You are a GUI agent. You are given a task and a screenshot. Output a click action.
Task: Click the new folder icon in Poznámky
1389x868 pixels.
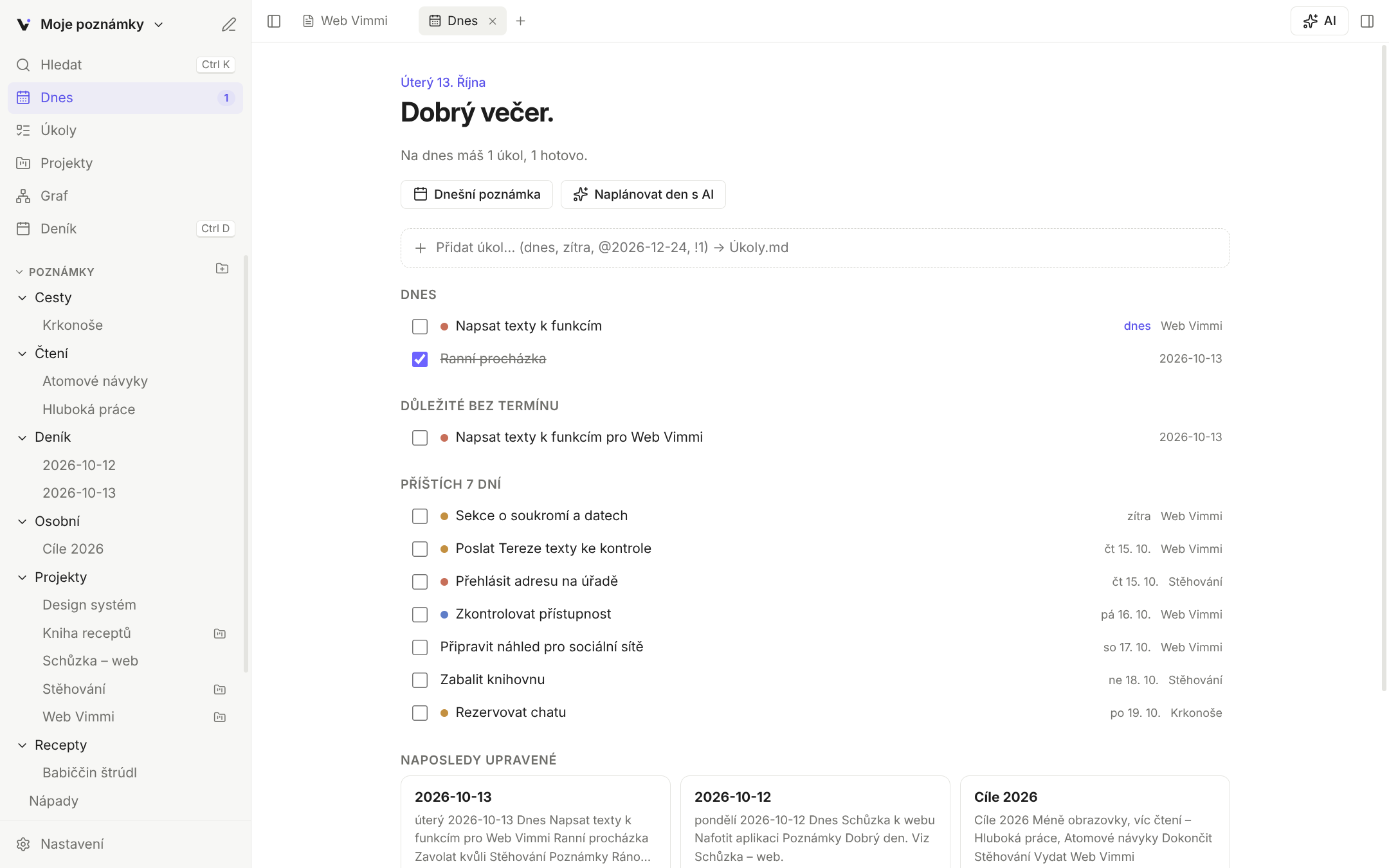(x=222, y=268)
